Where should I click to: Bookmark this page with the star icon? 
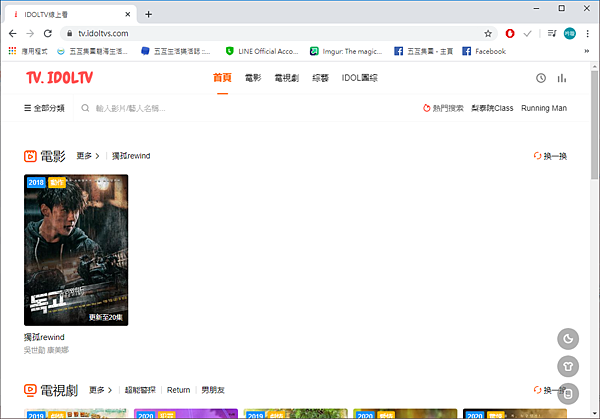[x=488, y=34]
